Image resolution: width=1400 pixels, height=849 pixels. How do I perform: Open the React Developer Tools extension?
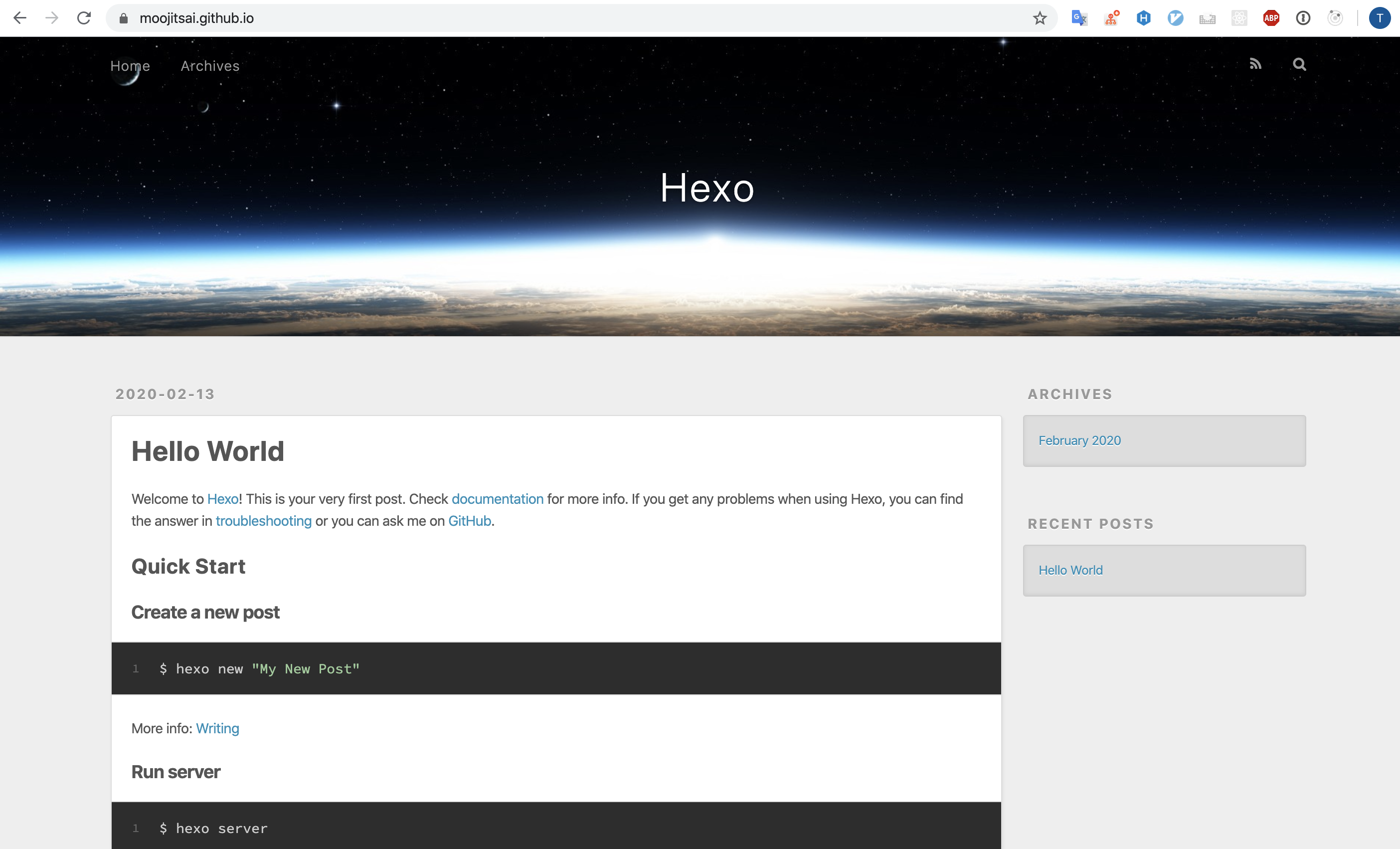point(1239,18)
